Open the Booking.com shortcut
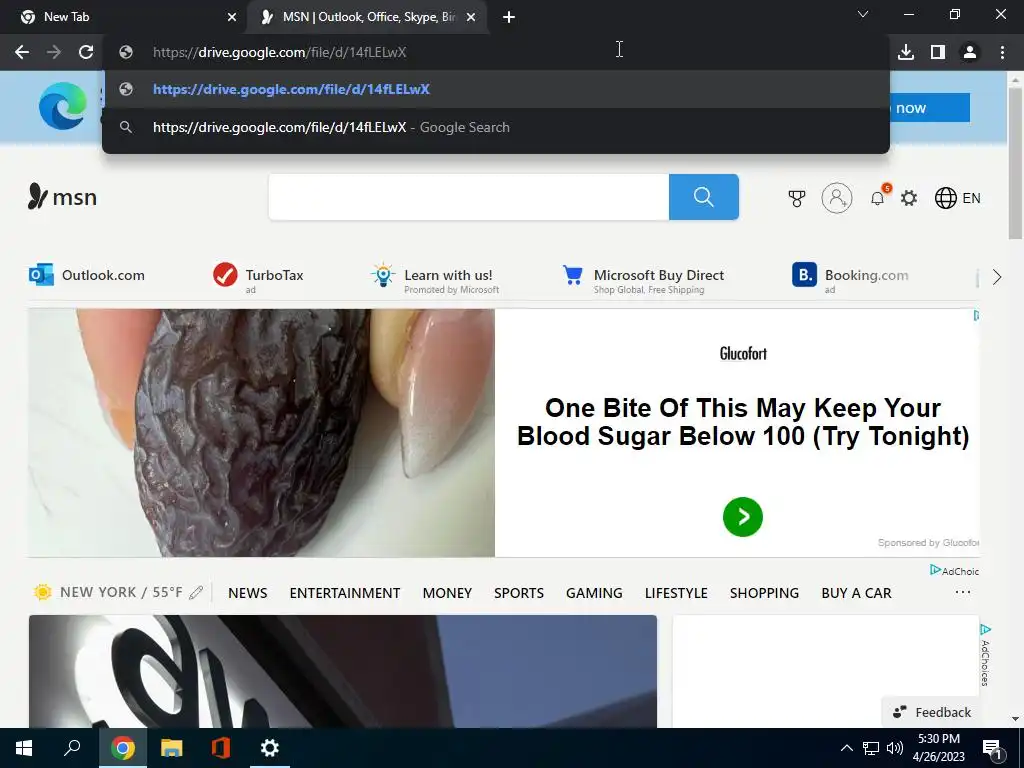This screenshot has width=1024, height=768. tap(850, 278)
